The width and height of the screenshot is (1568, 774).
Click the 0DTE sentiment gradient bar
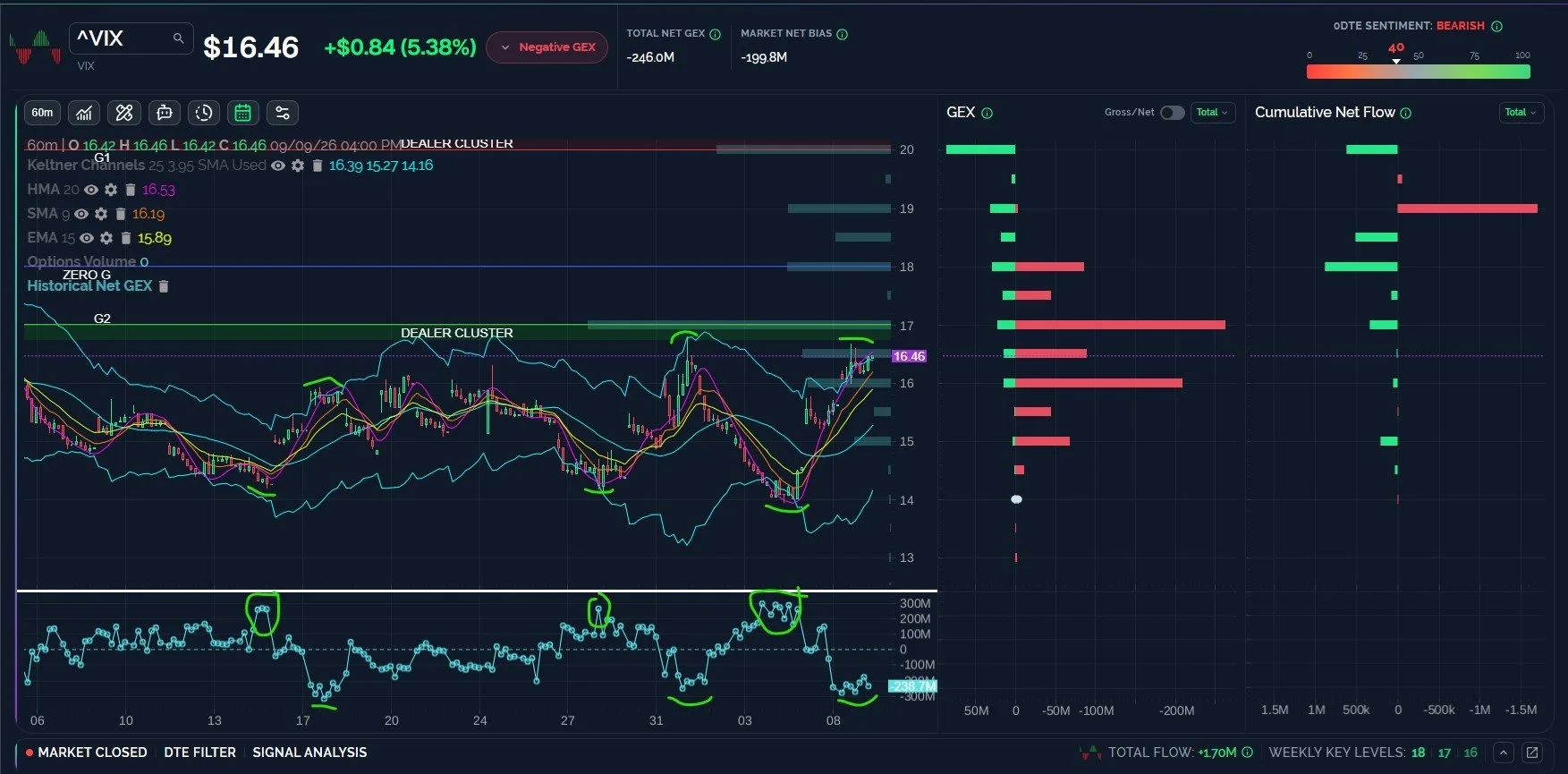tap(1418, 72)
